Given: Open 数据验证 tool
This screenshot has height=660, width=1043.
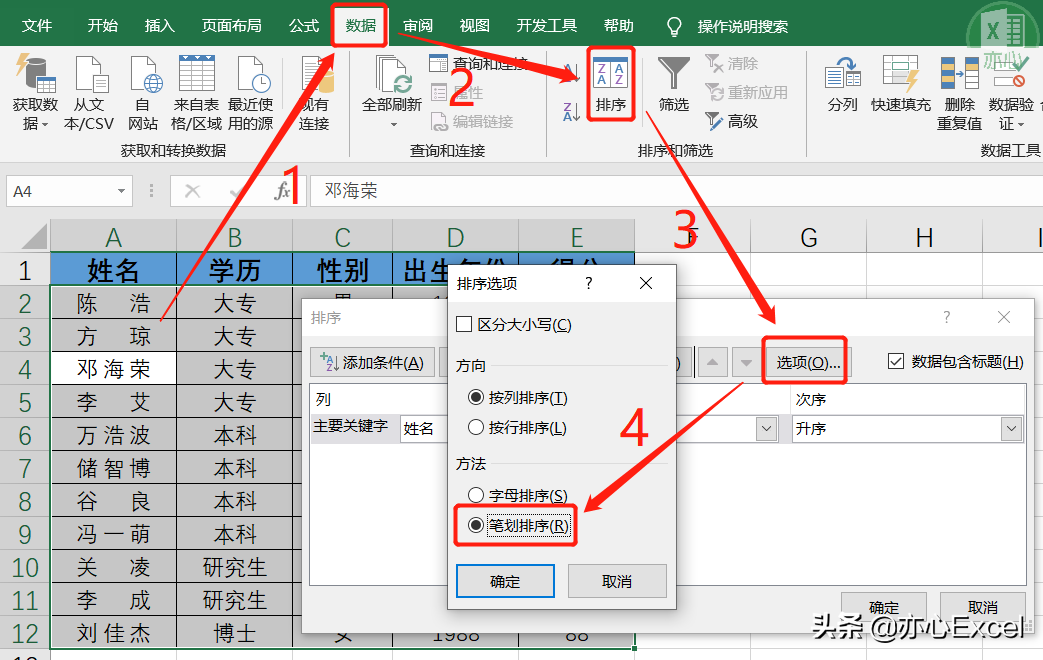Looking at the screenshot, I should [x=1011, y=93].
